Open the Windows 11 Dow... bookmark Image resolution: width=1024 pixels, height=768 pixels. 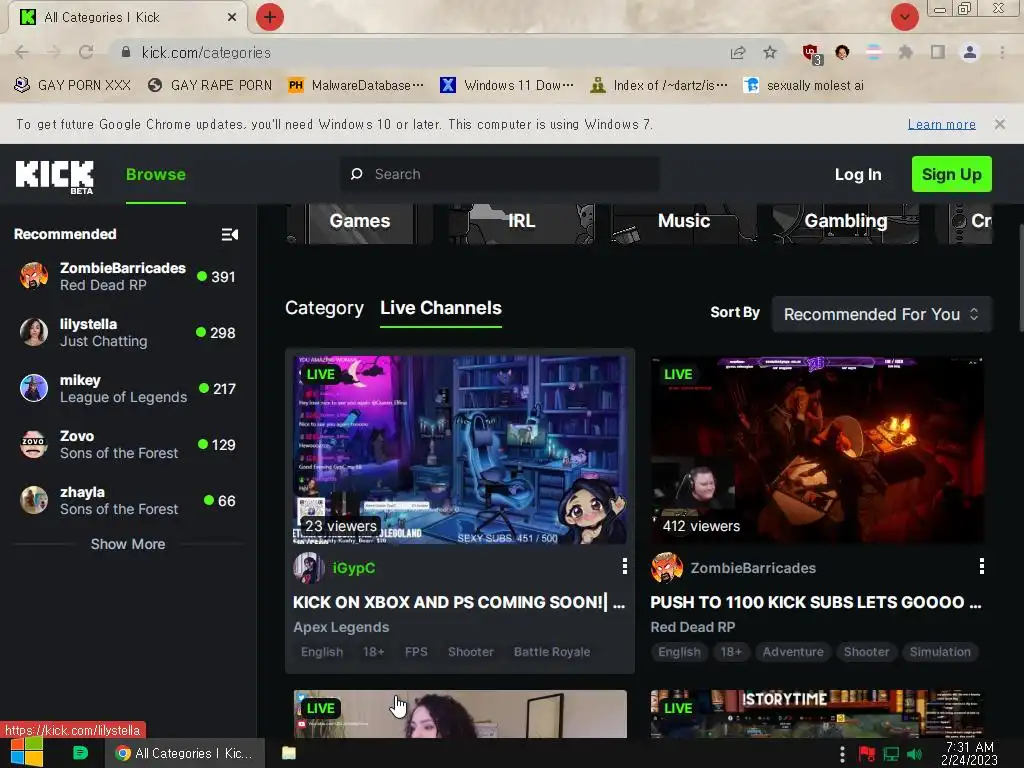pos(507,86)
